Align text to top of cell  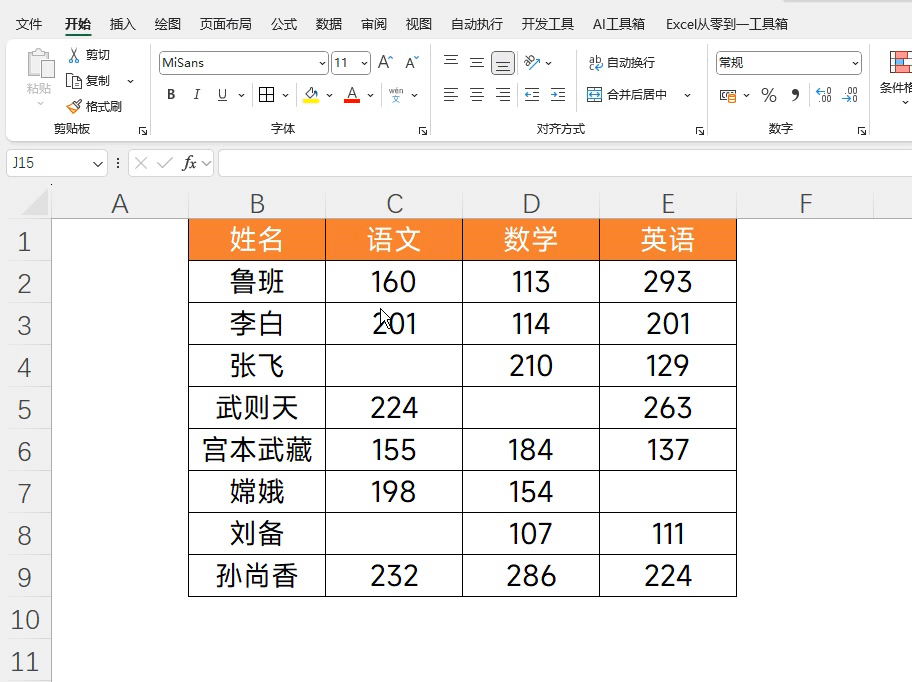(451, 61)
